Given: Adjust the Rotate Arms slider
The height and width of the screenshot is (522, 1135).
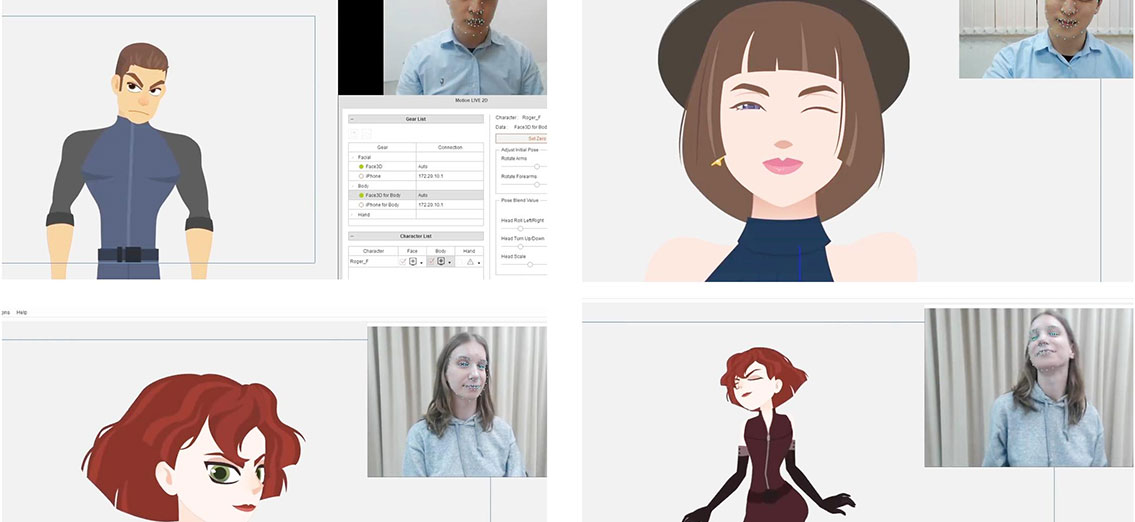Looking at the screenshot, I should (x=536, y=167).
